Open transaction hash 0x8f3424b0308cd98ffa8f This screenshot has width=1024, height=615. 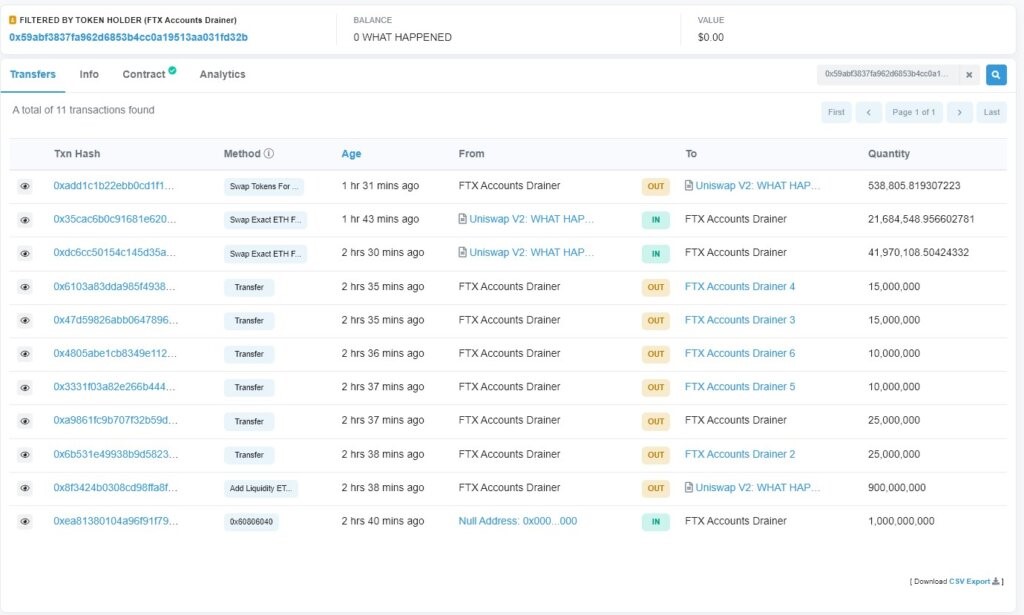coord(116,487)
